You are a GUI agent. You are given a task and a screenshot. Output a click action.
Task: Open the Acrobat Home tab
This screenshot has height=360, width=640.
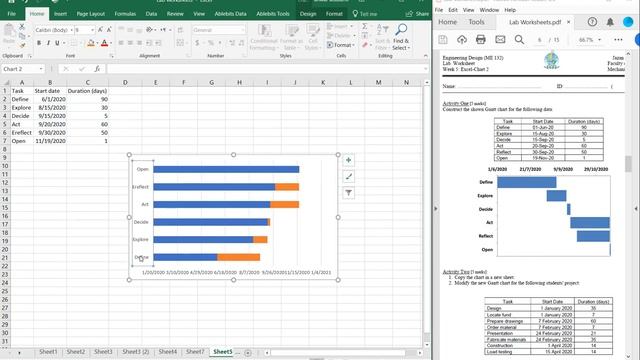(447, 22)
